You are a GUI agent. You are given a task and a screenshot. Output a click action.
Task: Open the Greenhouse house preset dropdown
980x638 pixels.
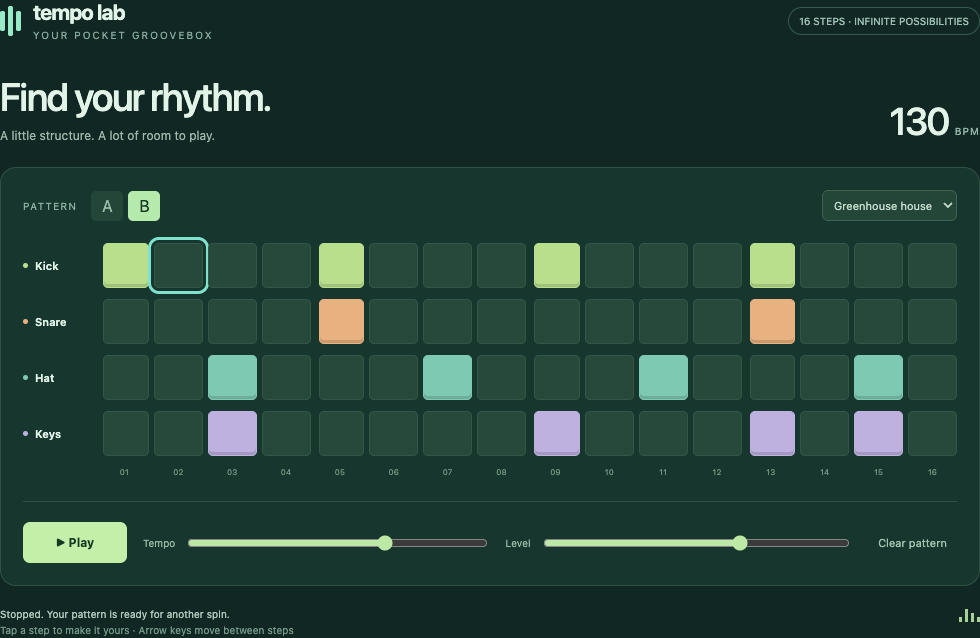(x=889, y=206)
